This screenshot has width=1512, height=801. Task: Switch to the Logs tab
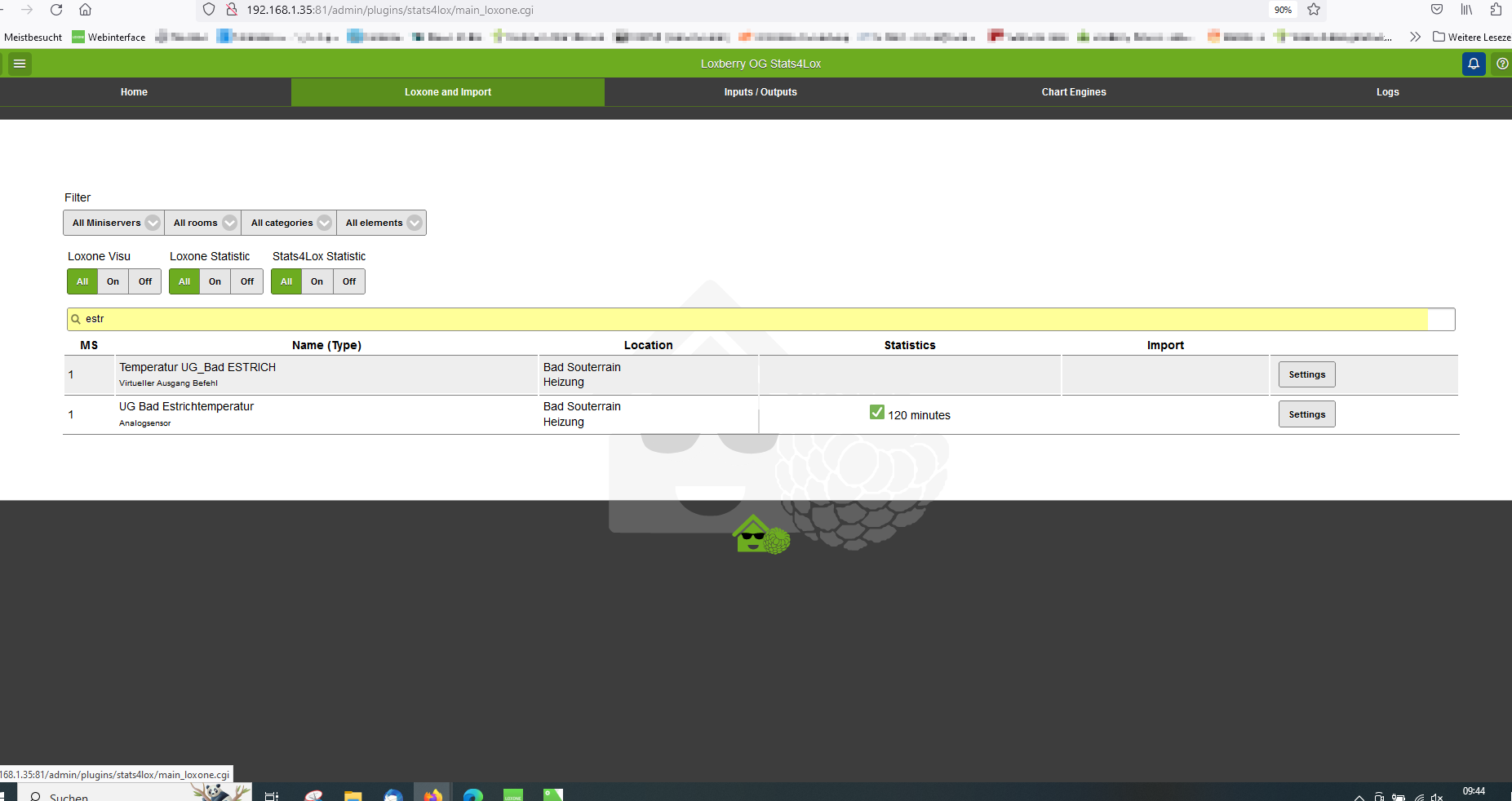click(x=1387, y=92)
